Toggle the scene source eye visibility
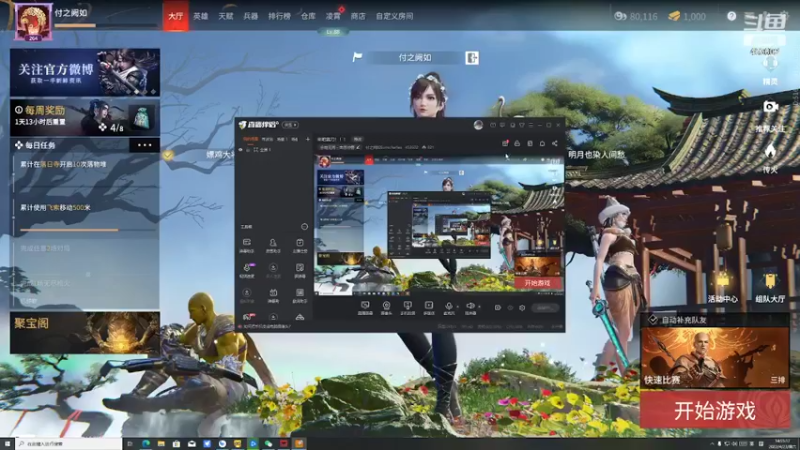 [241, 150]
